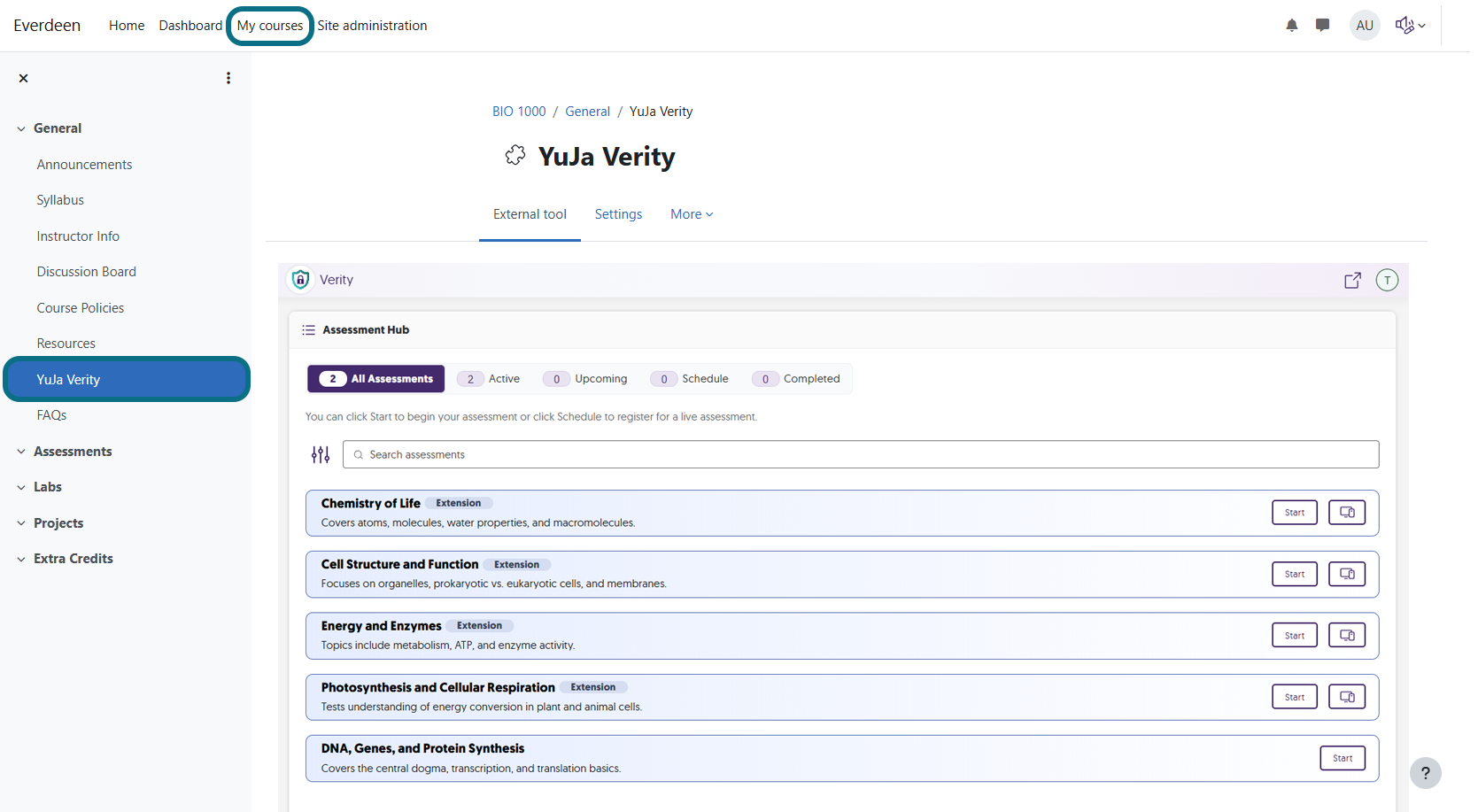The image size is (1478, 812).
Task: Open device icon button for Chemistry of Life
Action: (x=1347, y=513)
